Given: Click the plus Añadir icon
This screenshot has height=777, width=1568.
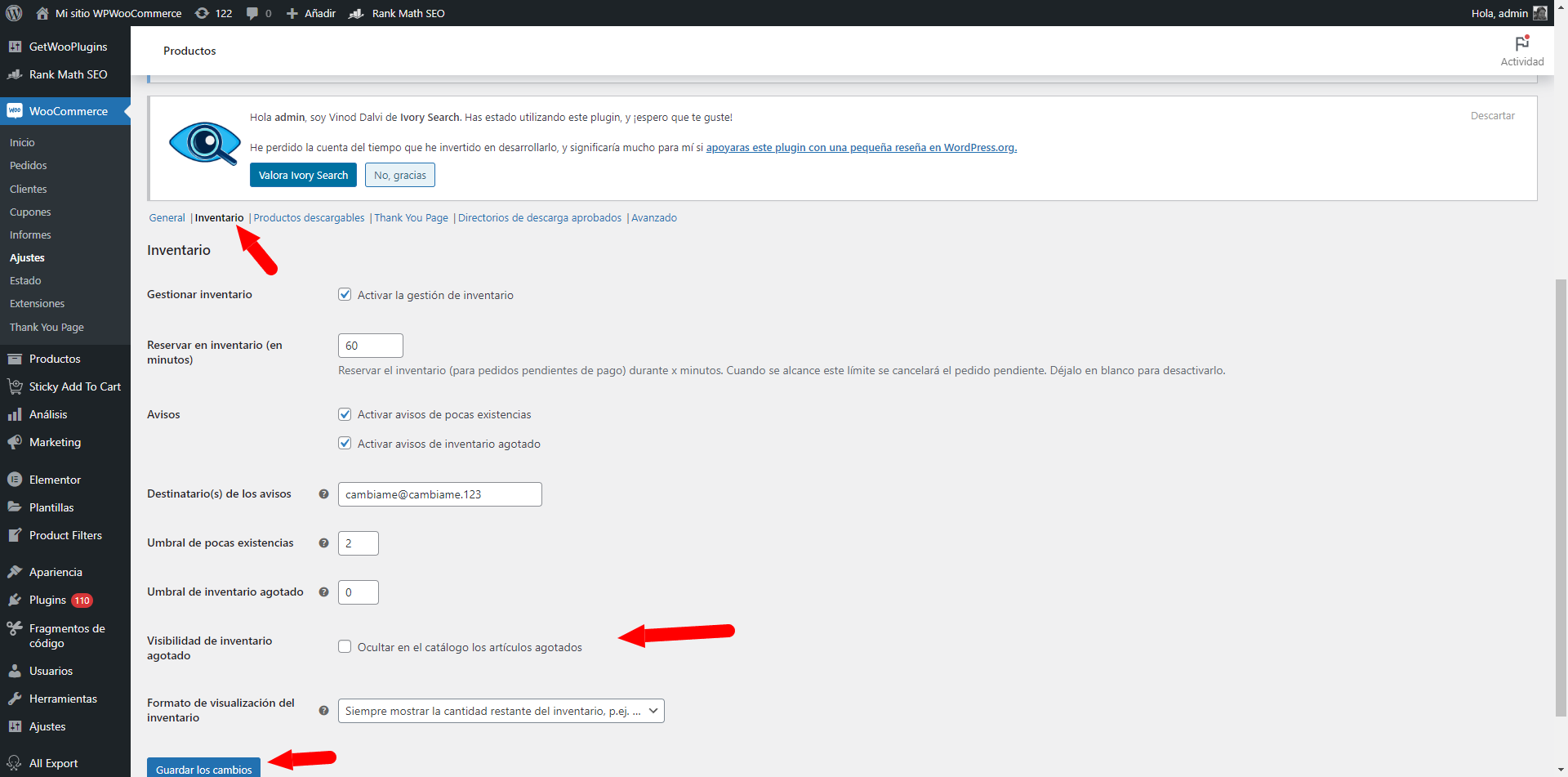Looking at the screenshot, I should click(x=292, y=13).
